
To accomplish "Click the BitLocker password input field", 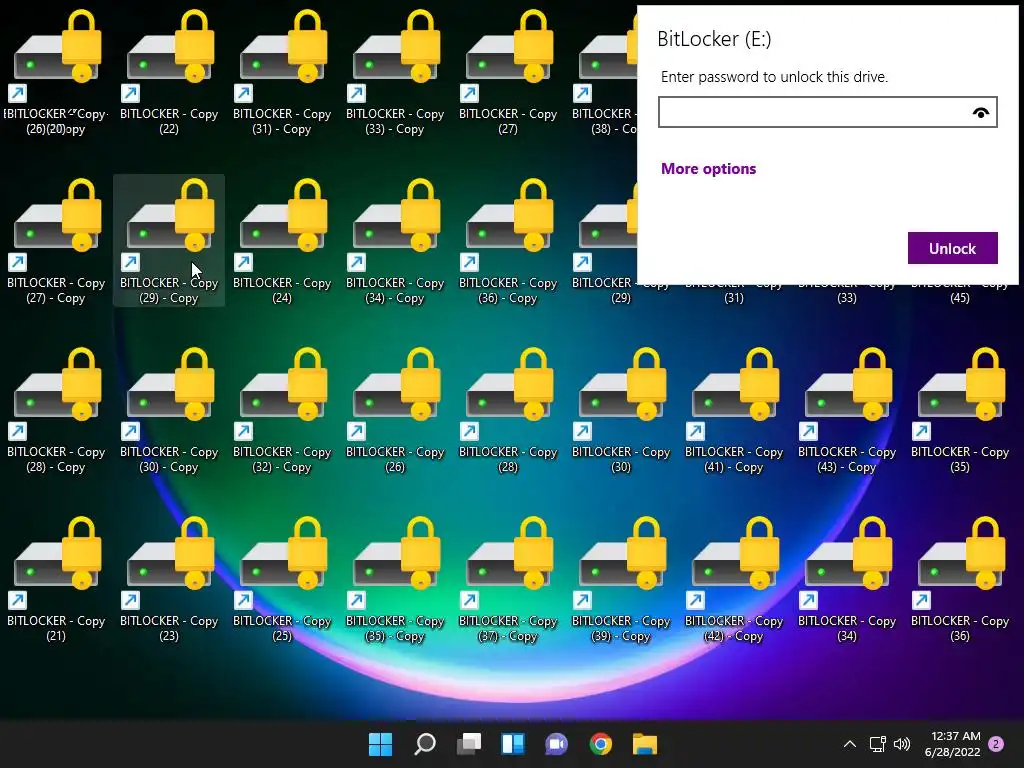I will click(x=827, y=112).
